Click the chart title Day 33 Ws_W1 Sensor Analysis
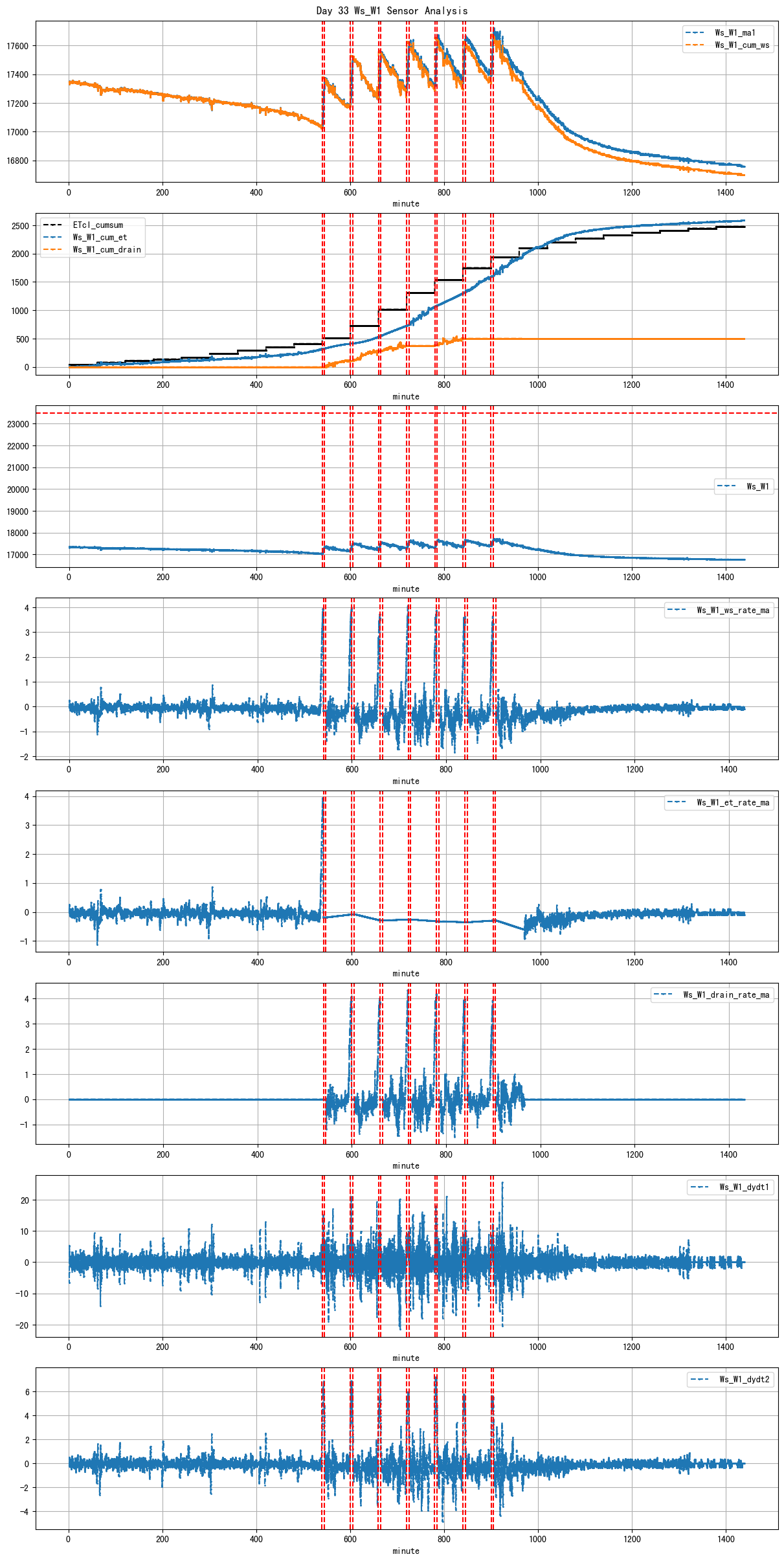This screenshot has width=784, height=1561. [x=392, y=10]
